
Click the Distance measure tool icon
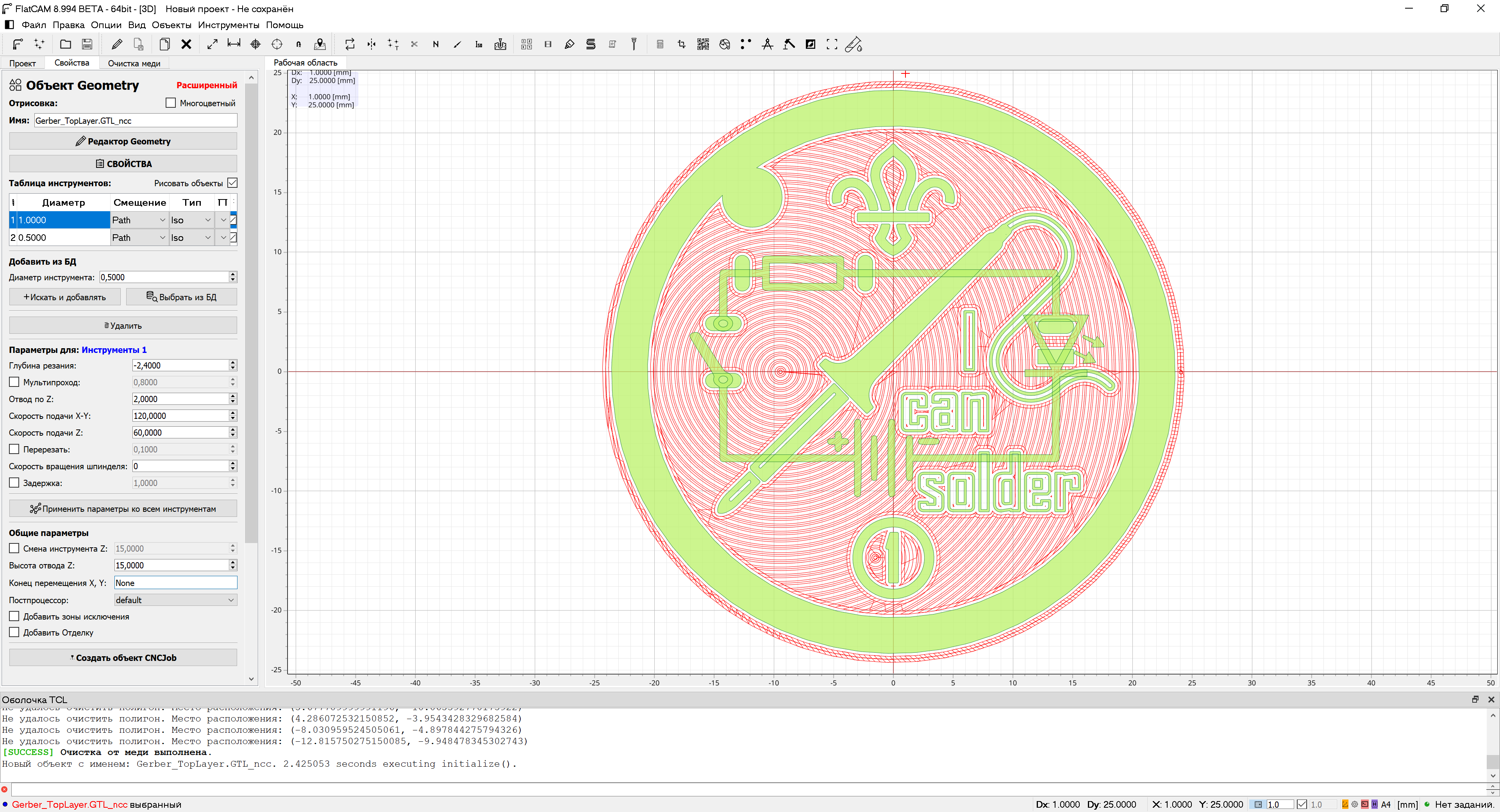click(234, 44)
